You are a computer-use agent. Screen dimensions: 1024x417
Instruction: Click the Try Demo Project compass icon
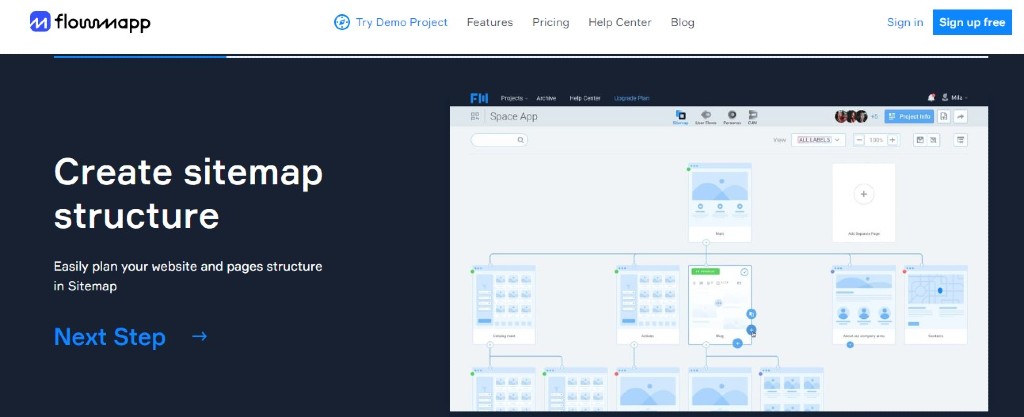pos(342,22)
